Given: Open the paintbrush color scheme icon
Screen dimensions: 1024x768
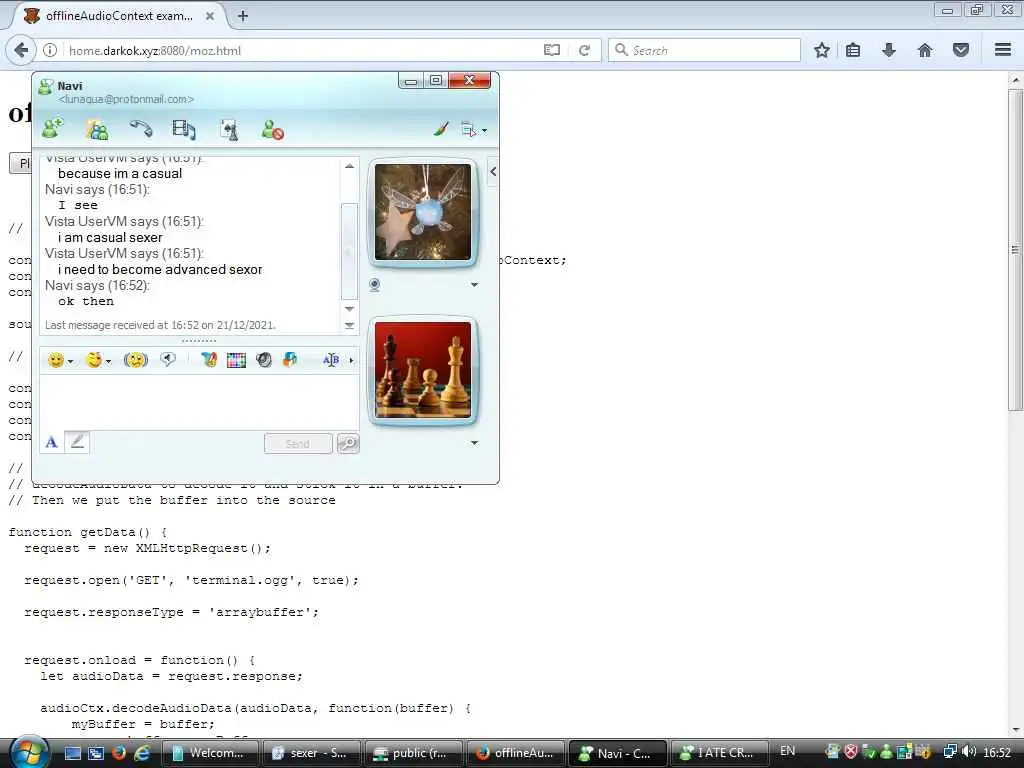Looking at the screenshot, I should [x=441, y=129].
